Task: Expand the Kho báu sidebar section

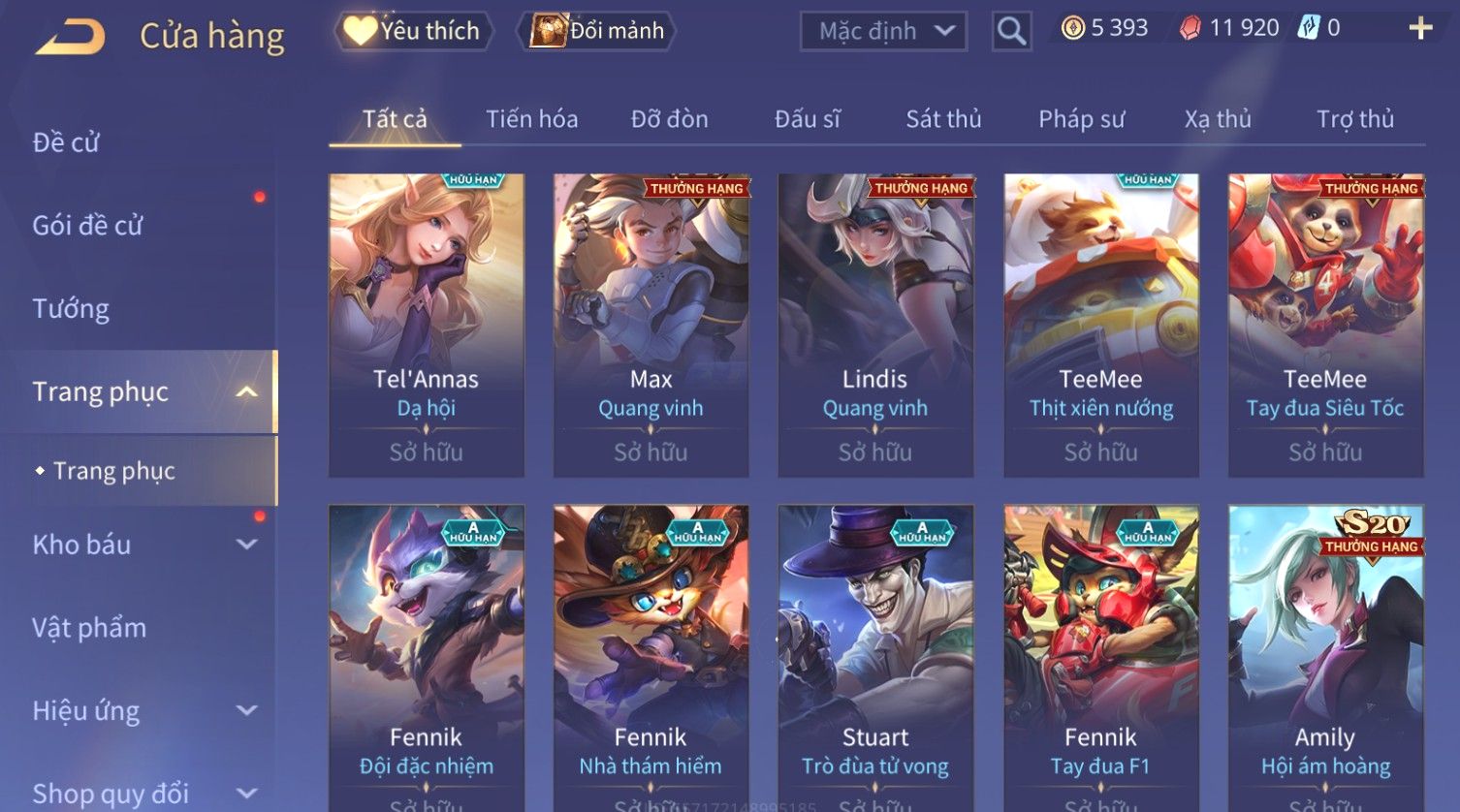Action: pyautogui.click(x=247, y=545)
